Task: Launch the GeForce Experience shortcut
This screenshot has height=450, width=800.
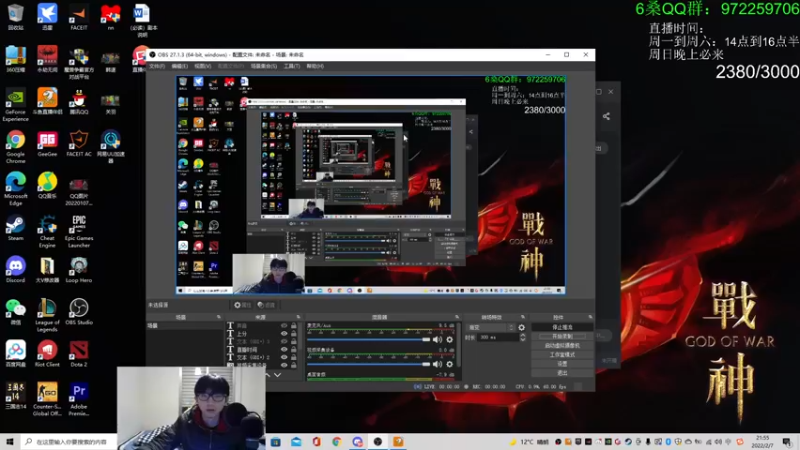Action: click(x=15, y=105)
